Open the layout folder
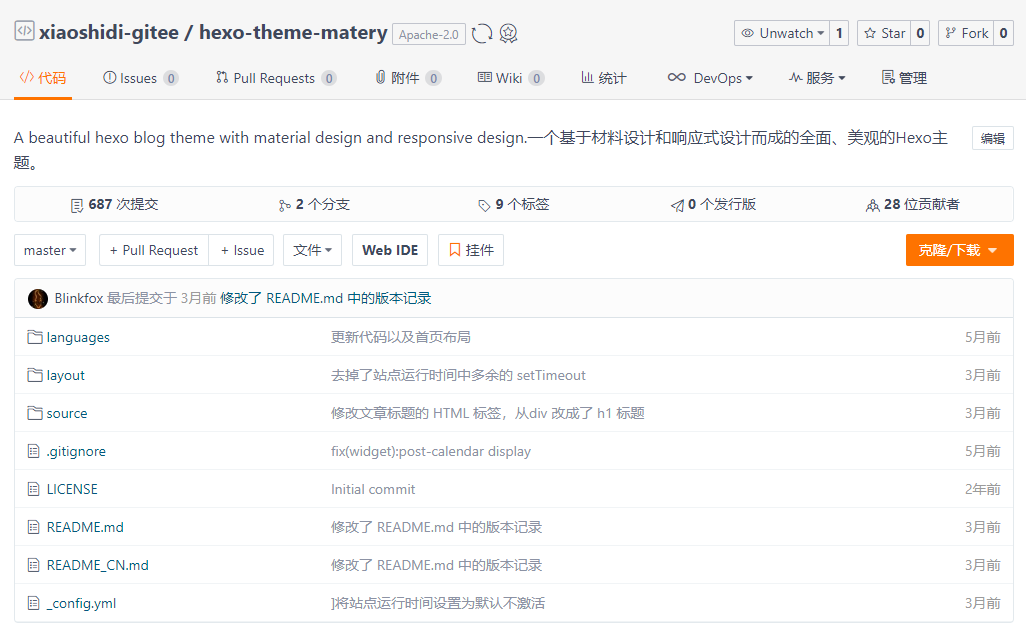This screenshot has width=1026, height=632. [x=65, y=375]
